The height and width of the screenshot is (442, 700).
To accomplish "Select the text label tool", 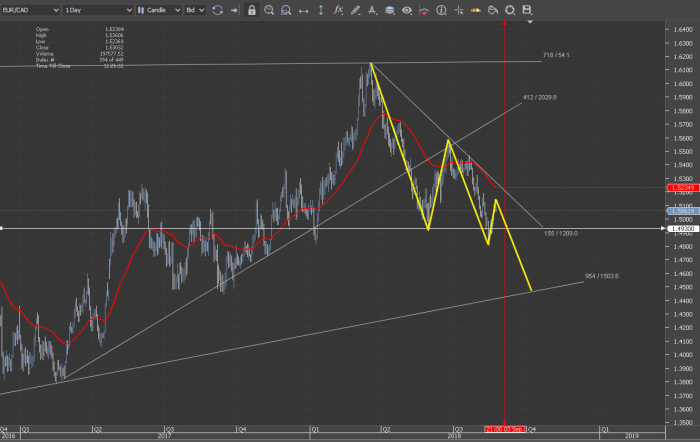I will click(x=372, y=10).
